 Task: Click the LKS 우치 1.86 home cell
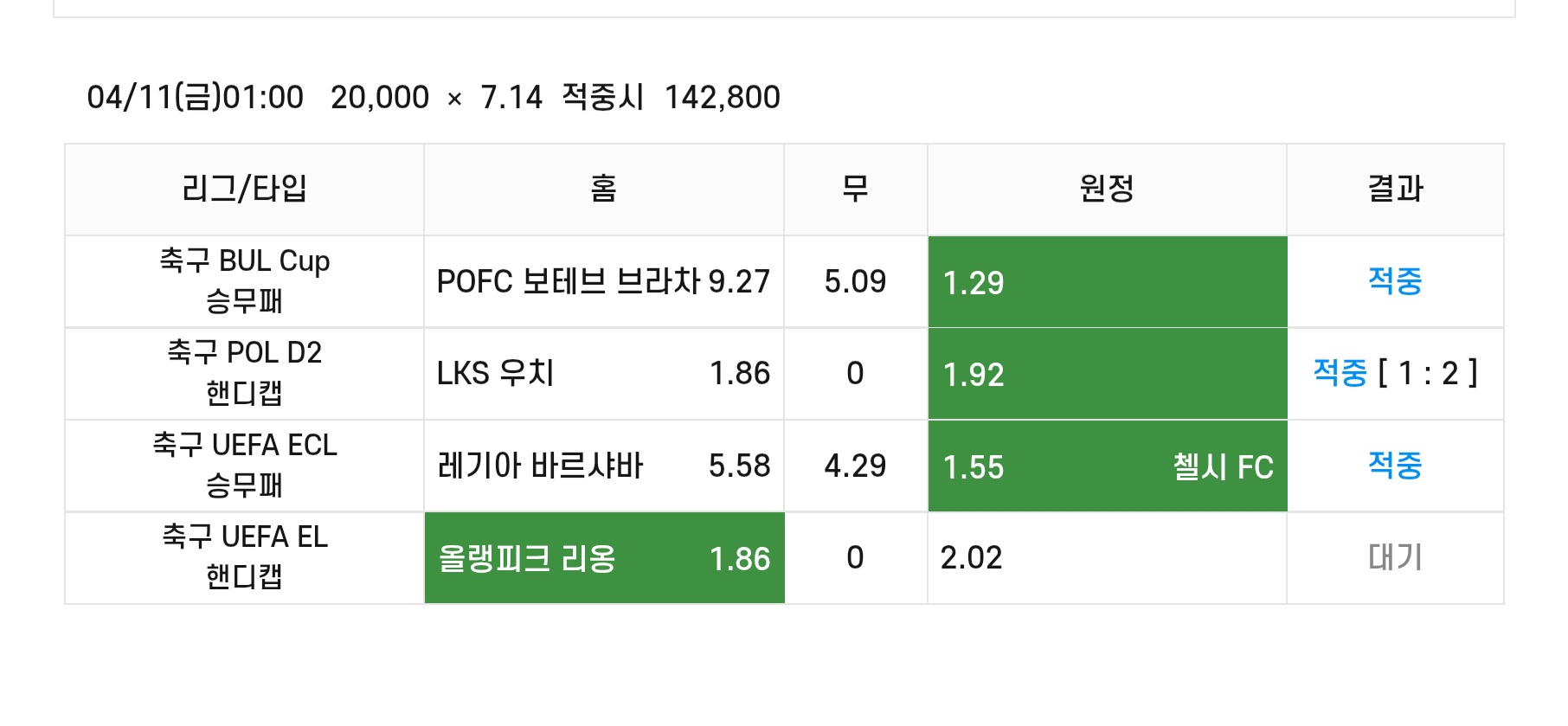[x=604, y=374]
